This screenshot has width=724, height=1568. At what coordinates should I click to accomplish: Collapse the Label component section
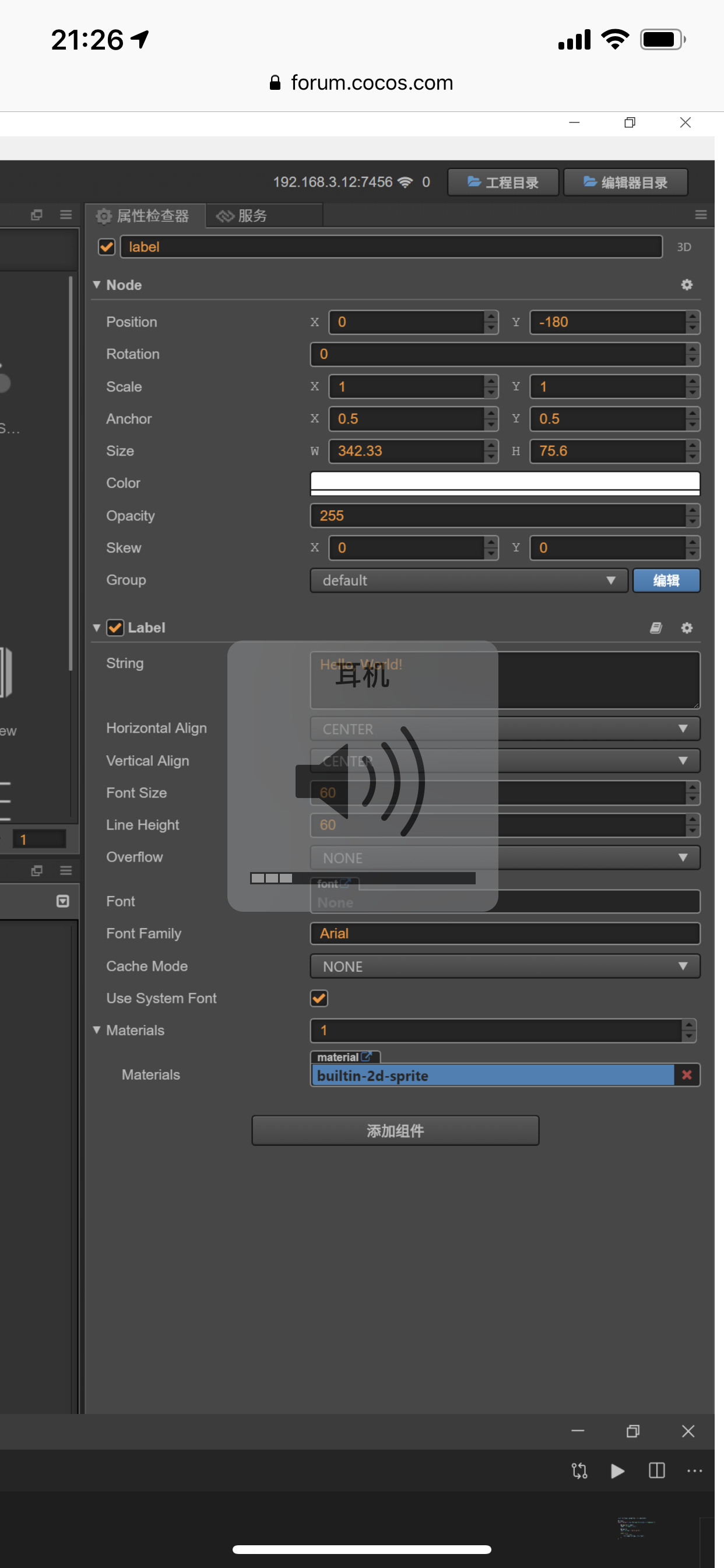pyautogui.click(x=97, y=627)
